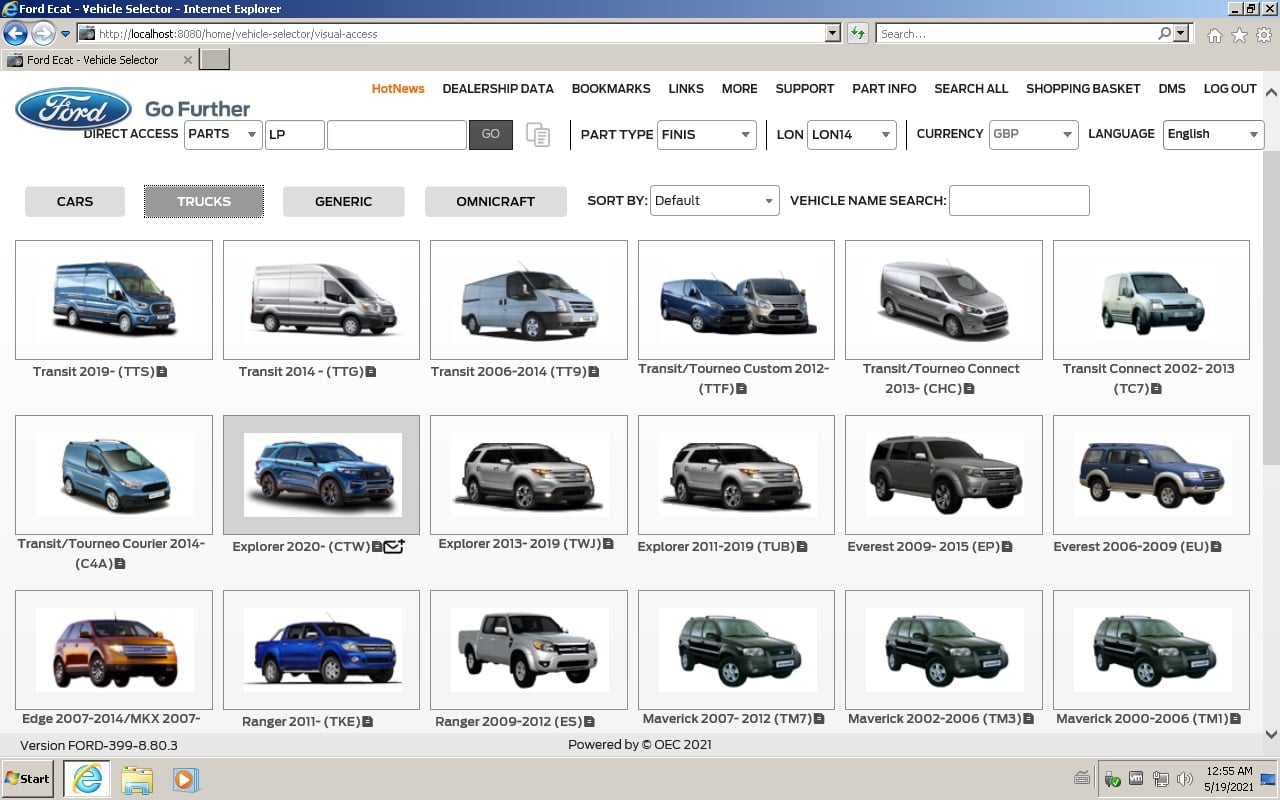Open note icon beside Transit Connect (TC7)

(x=1156, y=389)
